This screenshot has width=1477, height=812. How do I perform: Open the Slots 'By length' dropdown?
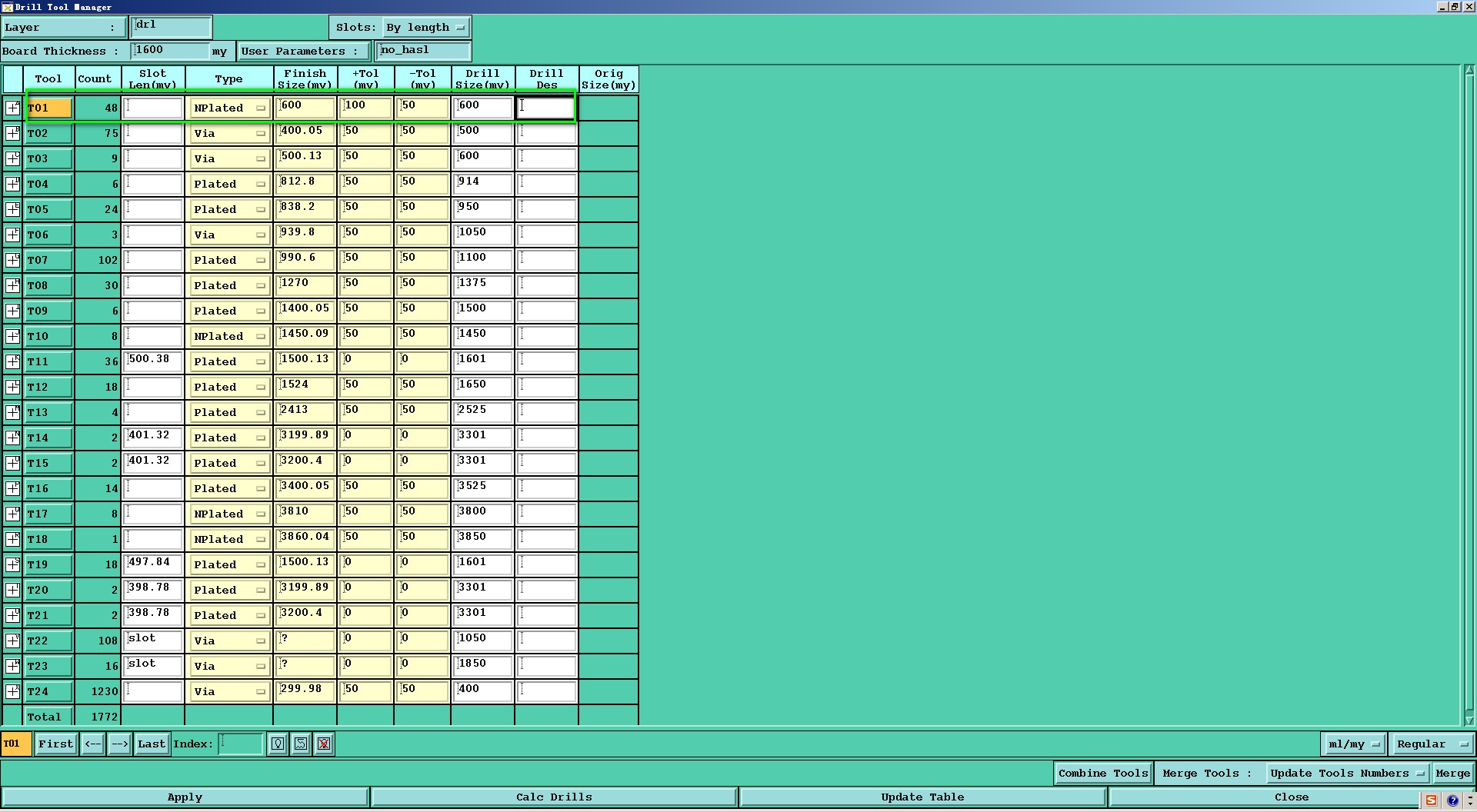[425, 28]
